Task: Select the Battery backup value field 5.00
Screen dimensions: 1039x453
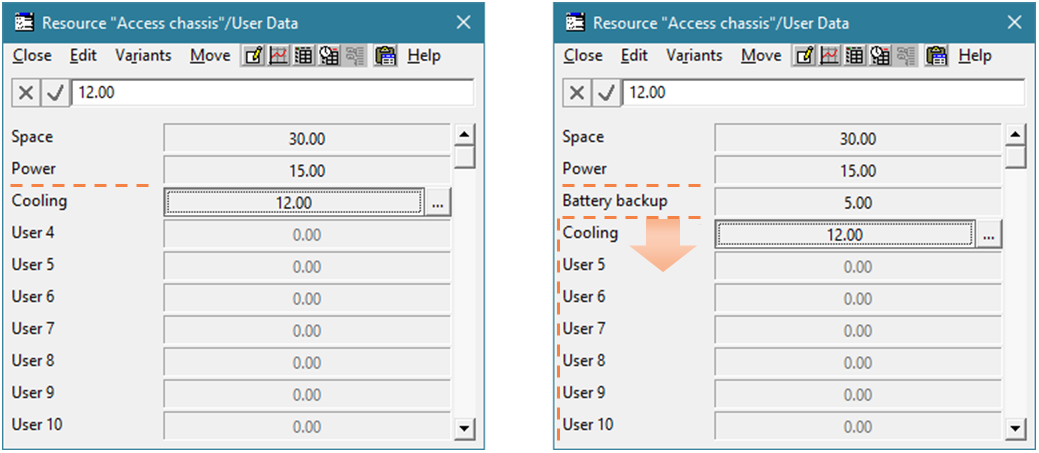Action: pyautogui.click(x=857, y=203)
